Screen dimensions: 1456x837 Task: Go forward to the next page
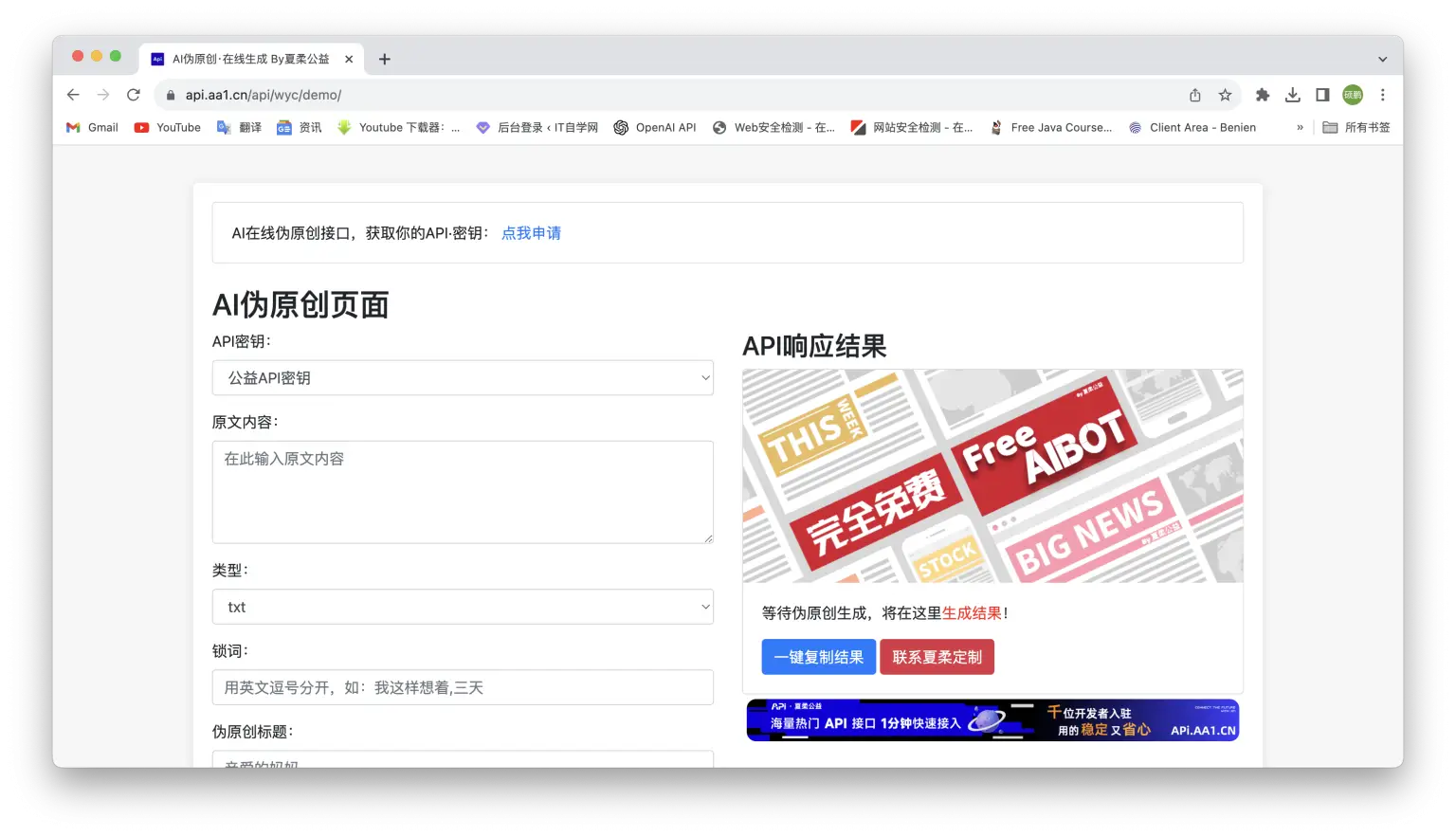[103, 95]
